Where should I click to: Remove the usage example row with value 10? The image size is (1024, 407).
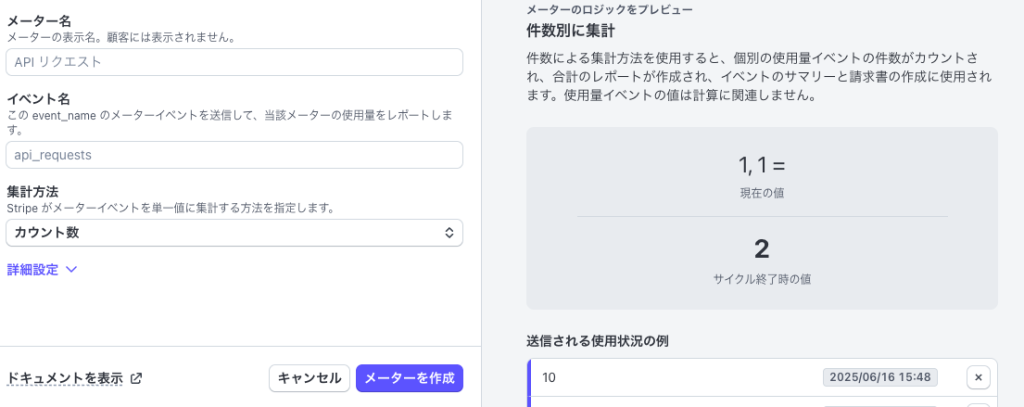978,377
